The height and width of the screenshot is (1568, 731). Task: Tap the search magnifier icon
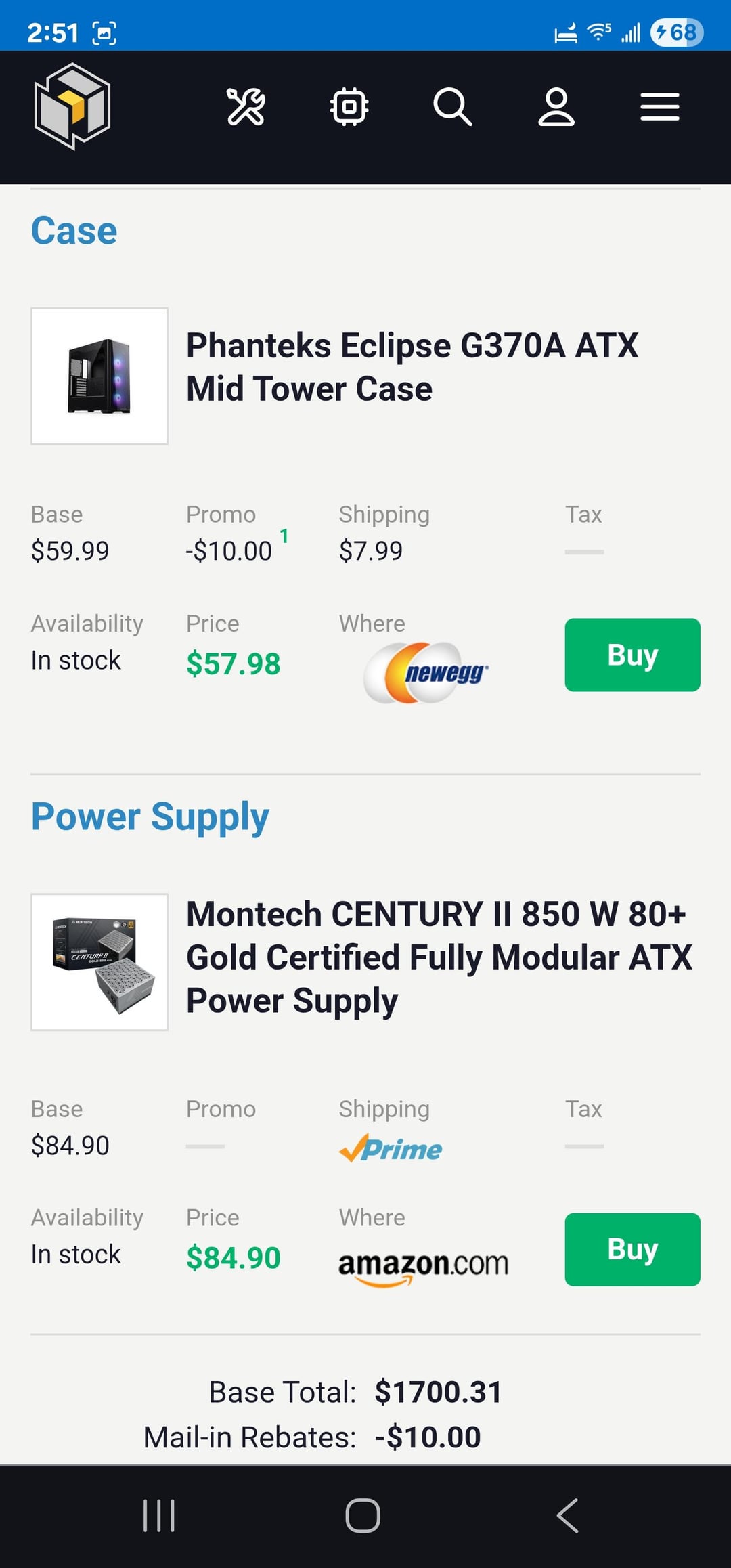click(x=452, y=106)
